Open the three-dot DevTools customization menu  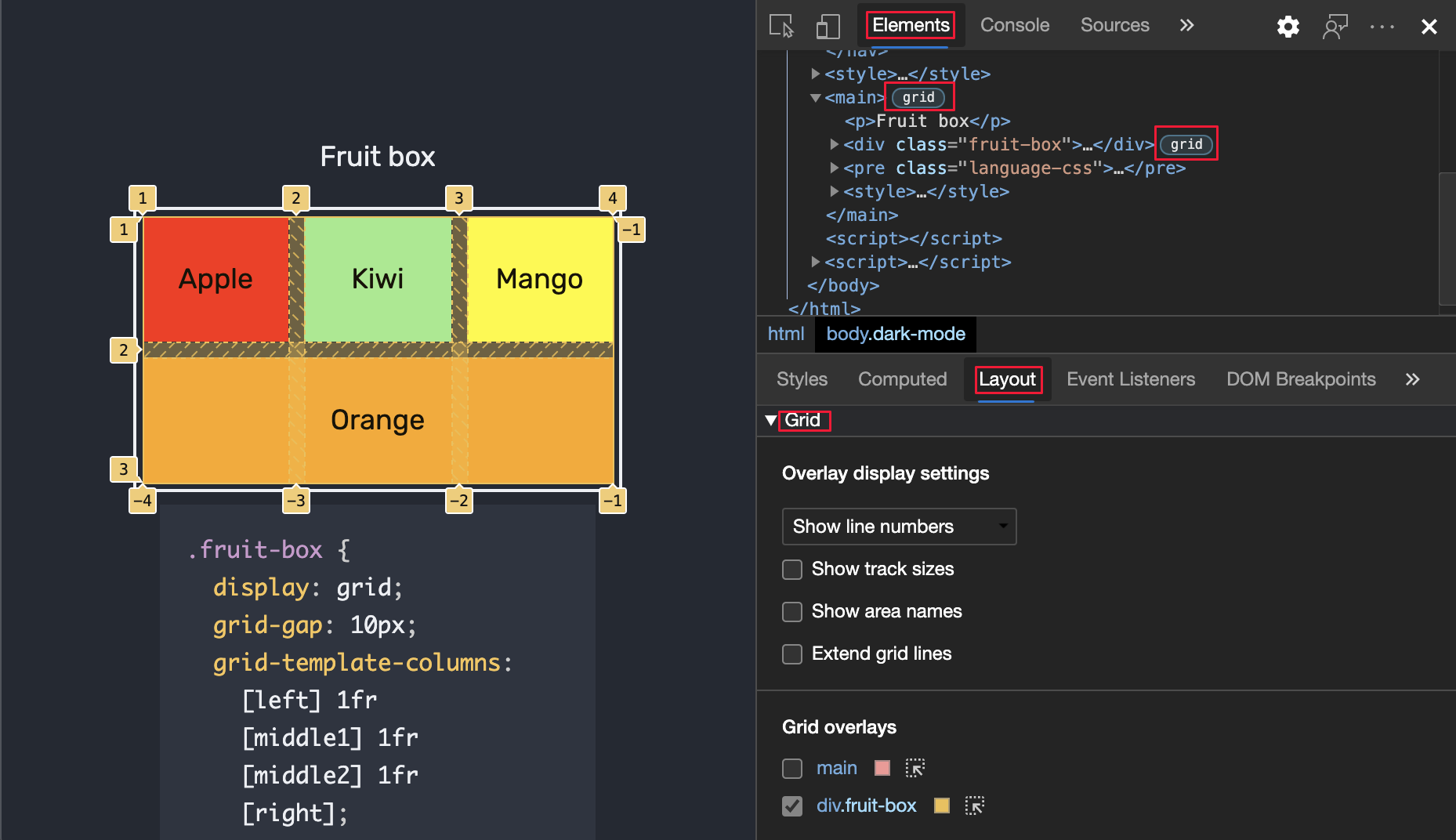click(x=1382, y=26)
